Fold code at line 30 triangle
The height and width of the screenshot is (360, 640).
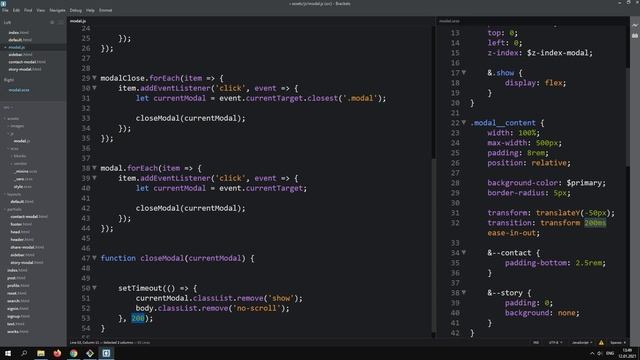[94, 88]
